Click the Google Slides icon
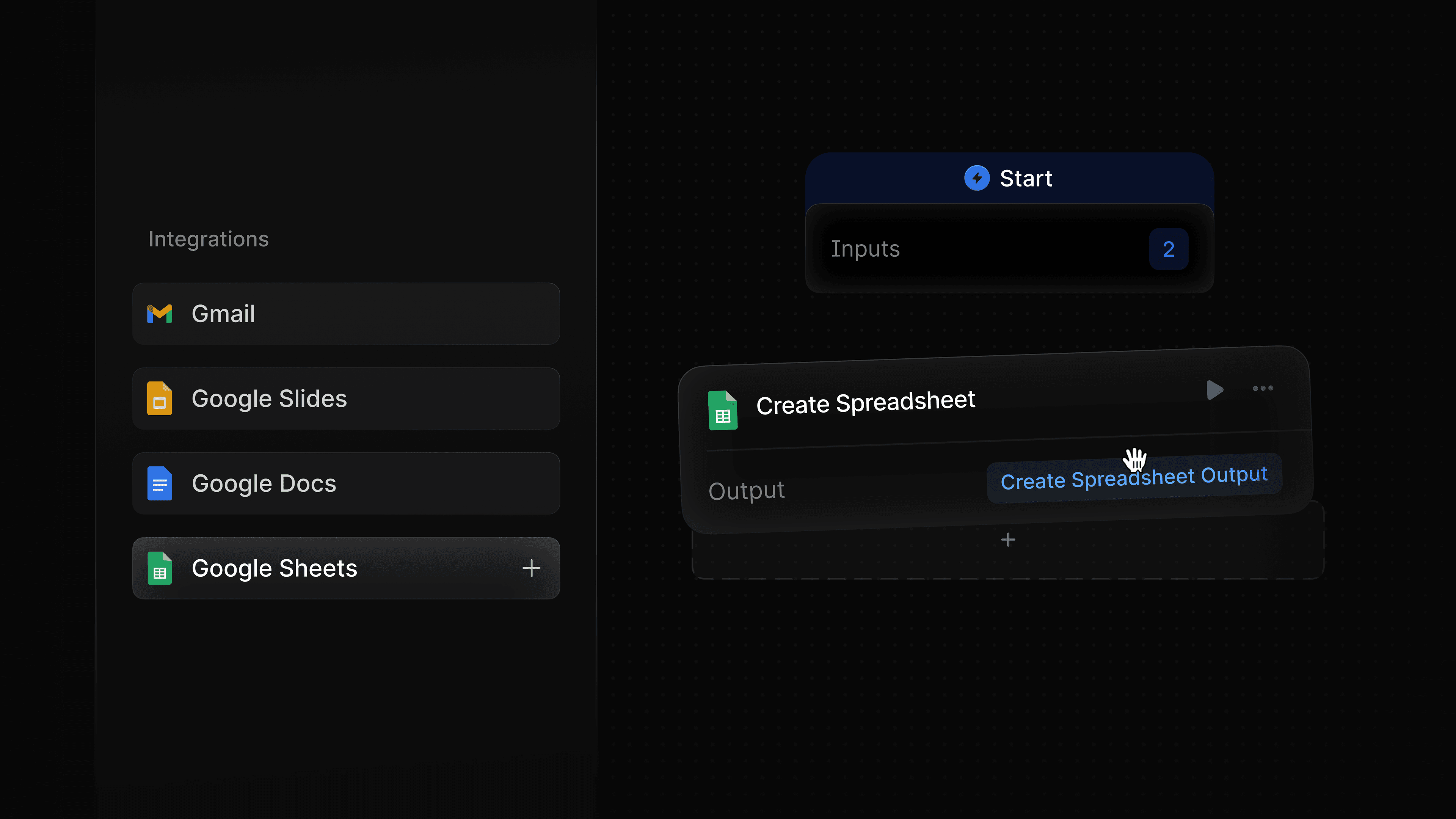This screenshot has height=819, width=1456. tap(160, 399)
